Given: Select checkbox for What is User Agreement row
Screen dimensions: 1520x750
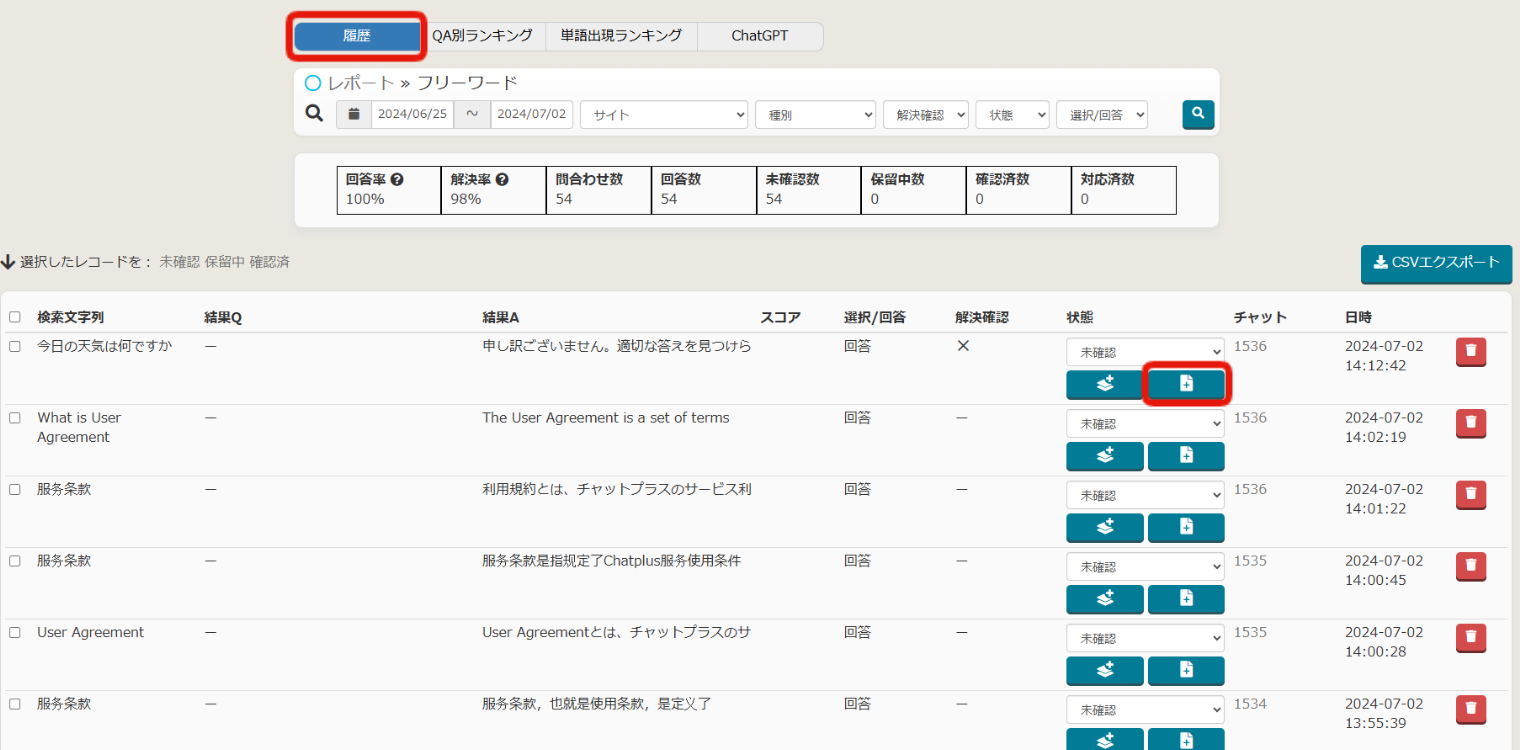Looking at the screenshot, I should coord(15,418).
